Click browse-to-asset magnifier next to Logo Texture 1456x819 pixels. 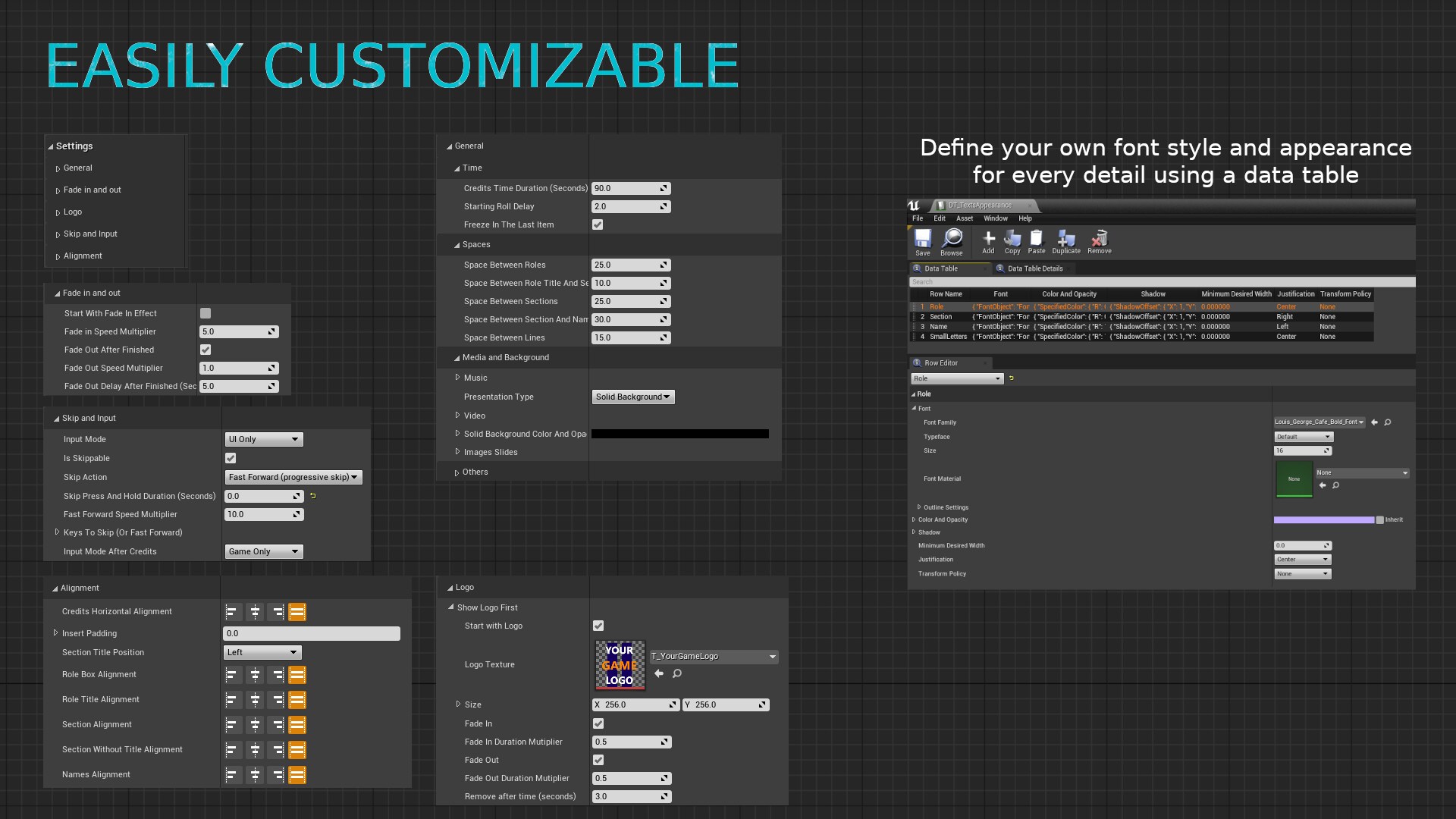point(677,673)
